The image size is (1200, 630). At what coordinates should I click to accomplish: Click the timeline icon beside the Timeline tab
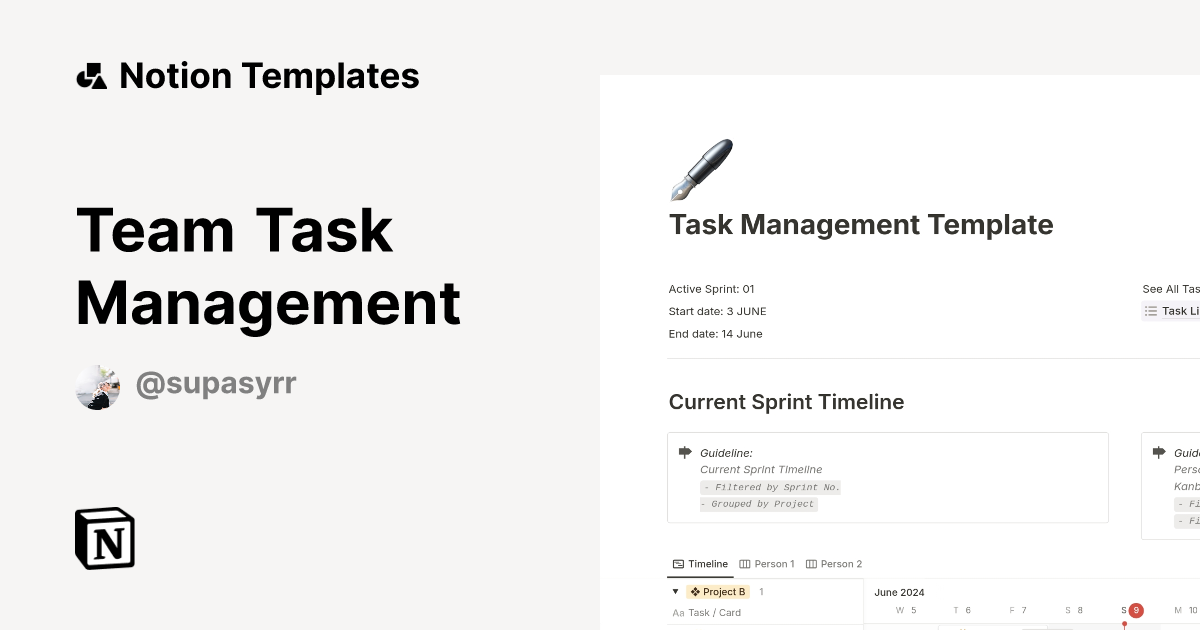click(678, 564)
